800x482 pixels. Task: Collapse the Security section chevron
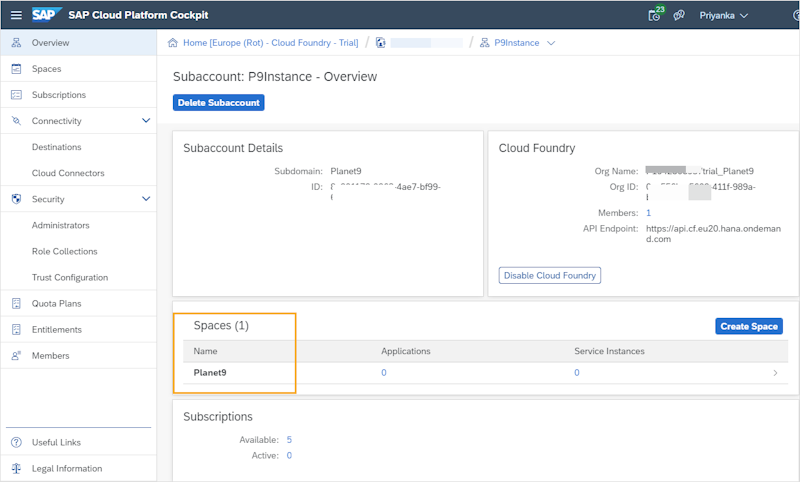pos(146,199)
